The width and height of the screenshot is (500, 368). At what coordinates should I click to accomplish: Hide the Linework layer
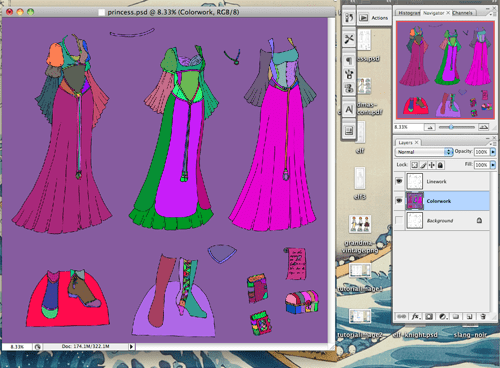(x=399, y=181)
